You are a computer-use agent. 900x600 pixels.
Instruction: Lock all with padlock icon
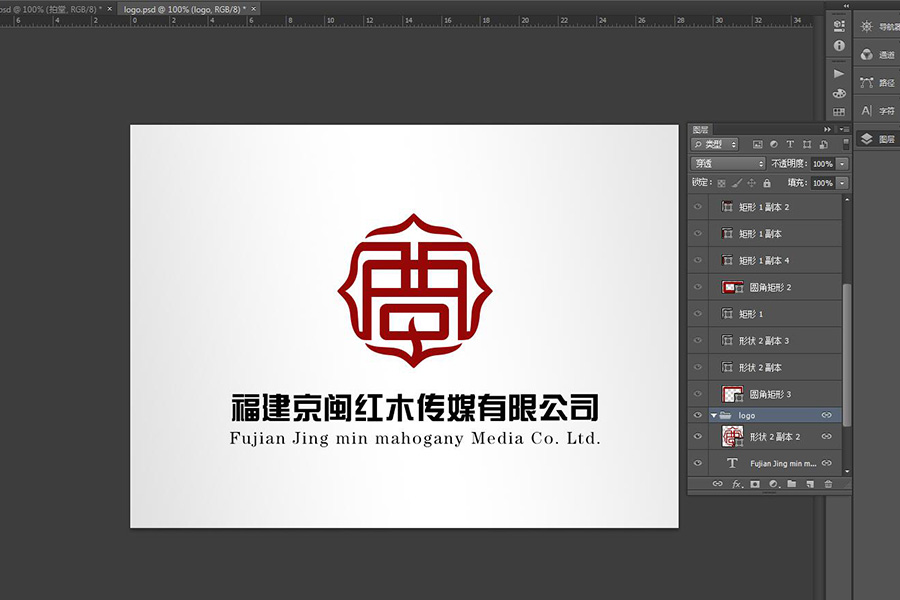[767, 183]
